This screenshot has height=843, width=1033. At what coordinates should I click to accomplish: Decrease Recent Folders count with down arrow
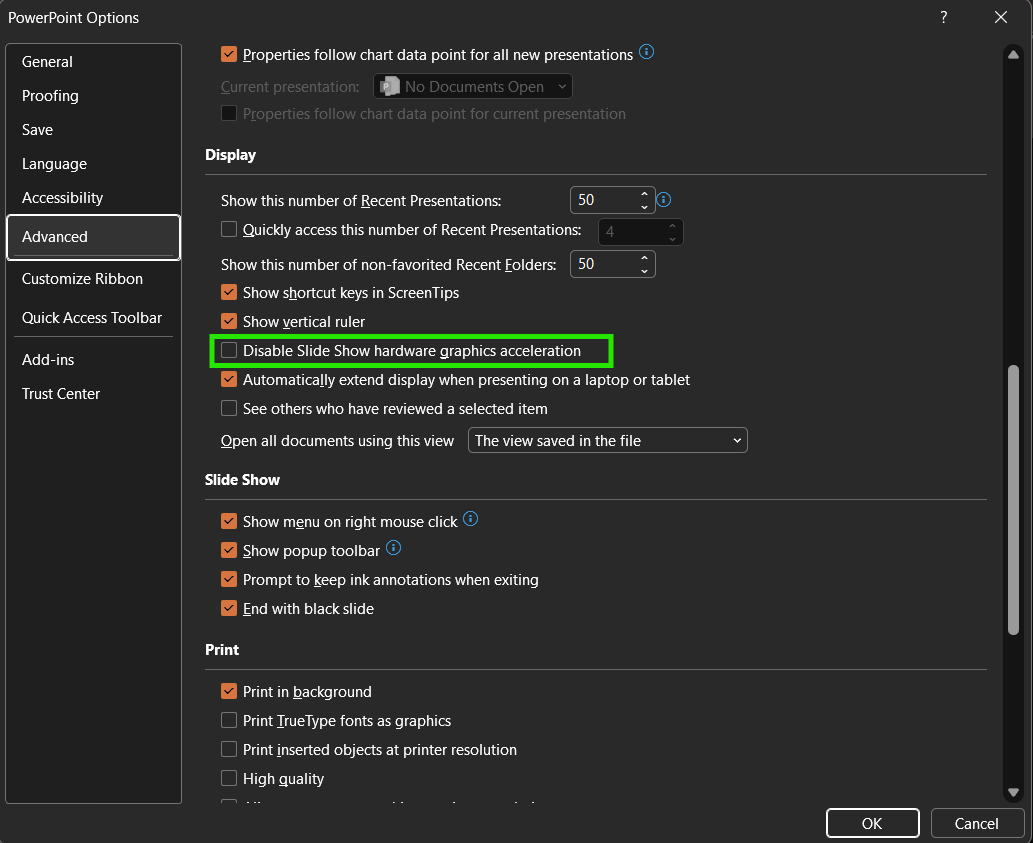pos(644,270)
